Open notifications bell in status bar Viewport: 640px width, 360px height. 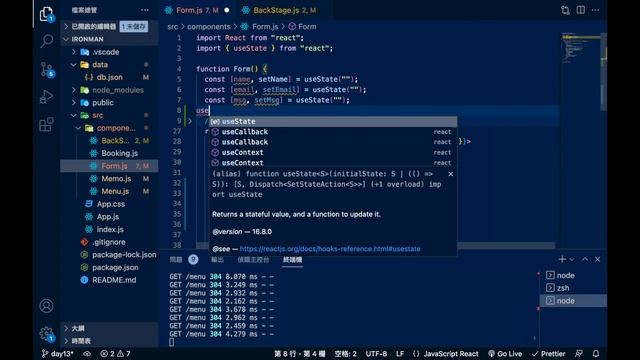click(x=596, y=354)
